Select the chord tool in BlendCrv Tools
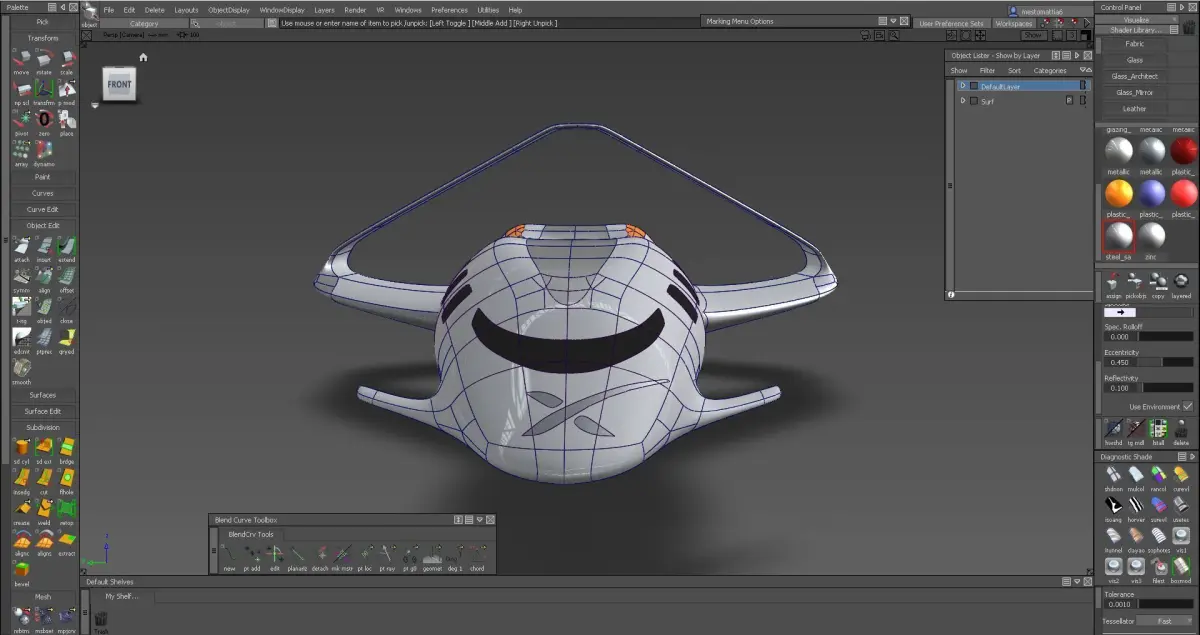The width and height of the screenshot is (1200, 635). [x=478, y=557]
